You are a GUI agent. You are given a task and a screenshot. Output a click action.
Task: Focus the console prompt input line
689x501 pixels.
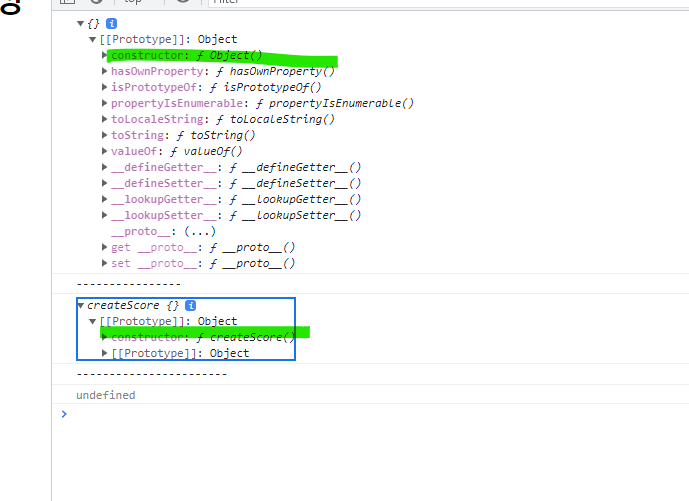click(378, 414)
